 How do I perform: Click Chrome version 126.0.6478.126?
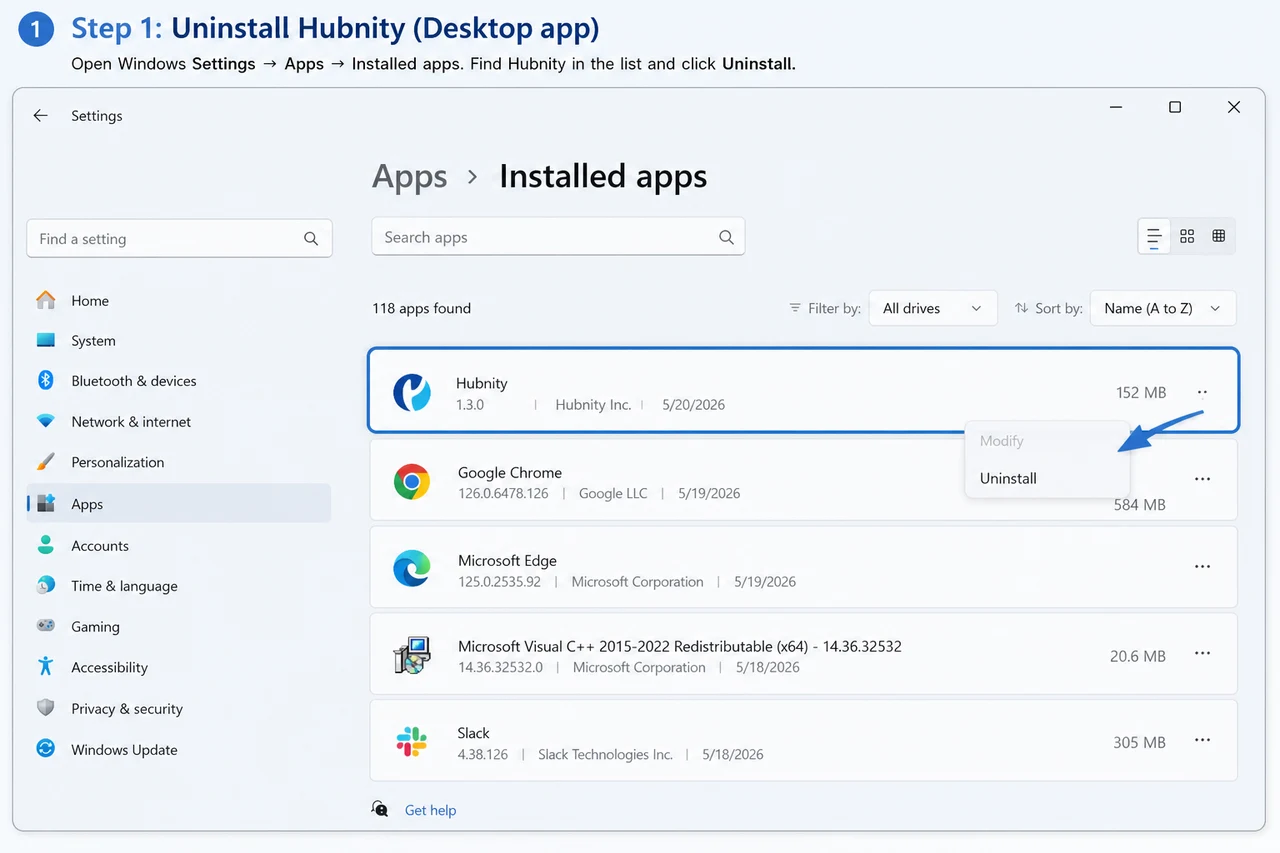pyautogui.click(x=503, y=493)
